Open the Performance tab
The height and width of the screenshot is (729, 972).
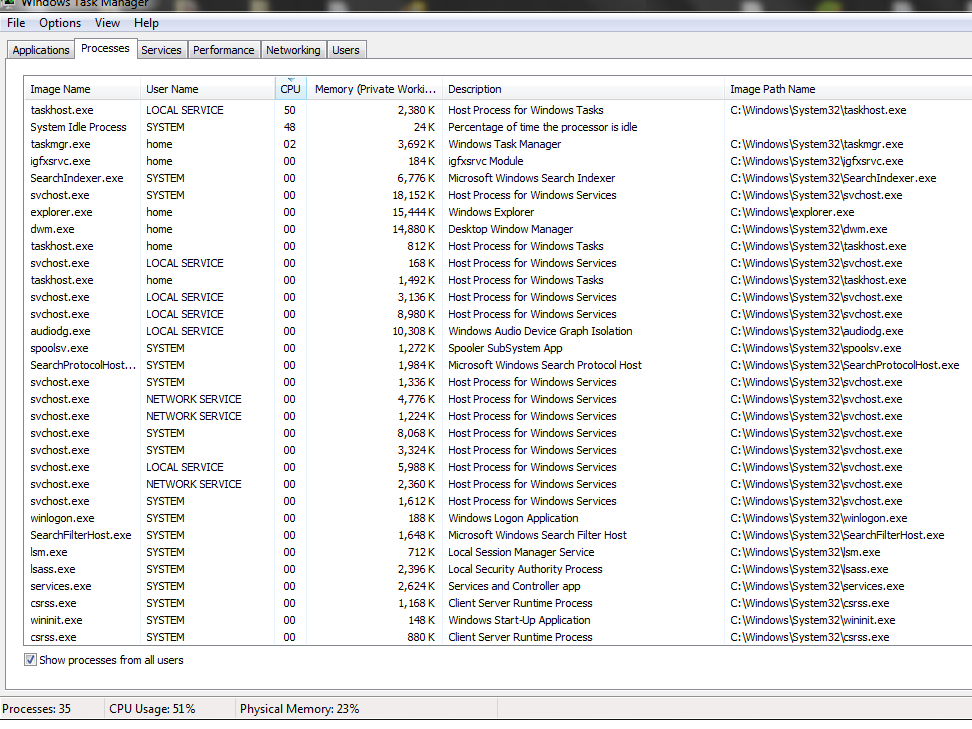click(224, 50)
